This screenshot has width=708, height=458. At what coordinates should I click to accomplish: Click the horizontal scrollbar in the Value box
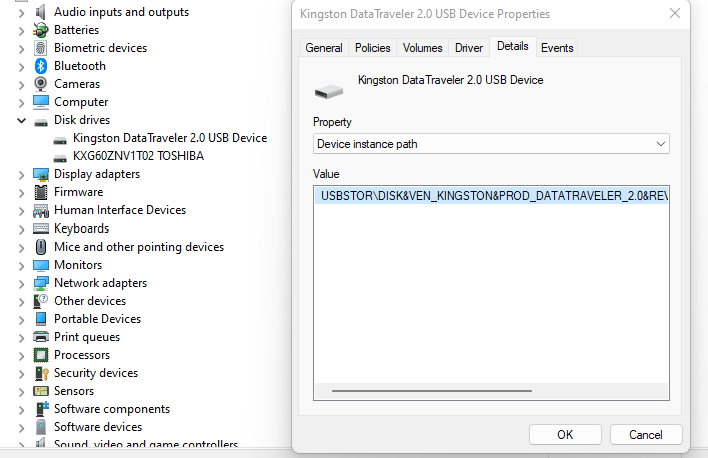[x=431, y=391]
